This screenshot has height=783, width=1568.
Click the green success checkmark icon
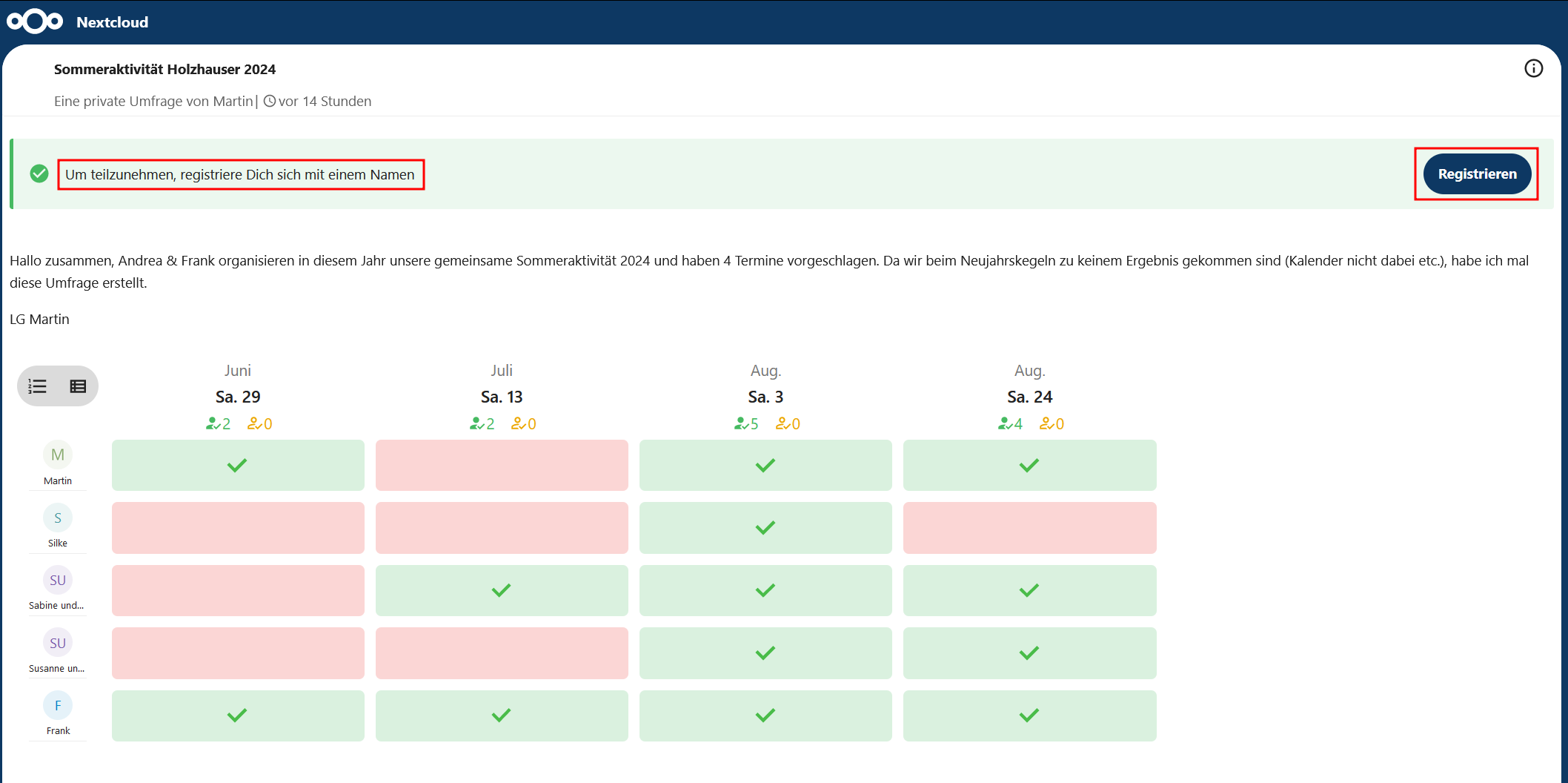(39, 174)
